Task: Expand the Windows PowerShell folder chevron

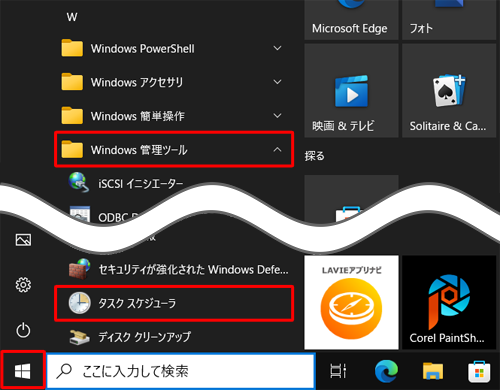Action: coord(277,48)
